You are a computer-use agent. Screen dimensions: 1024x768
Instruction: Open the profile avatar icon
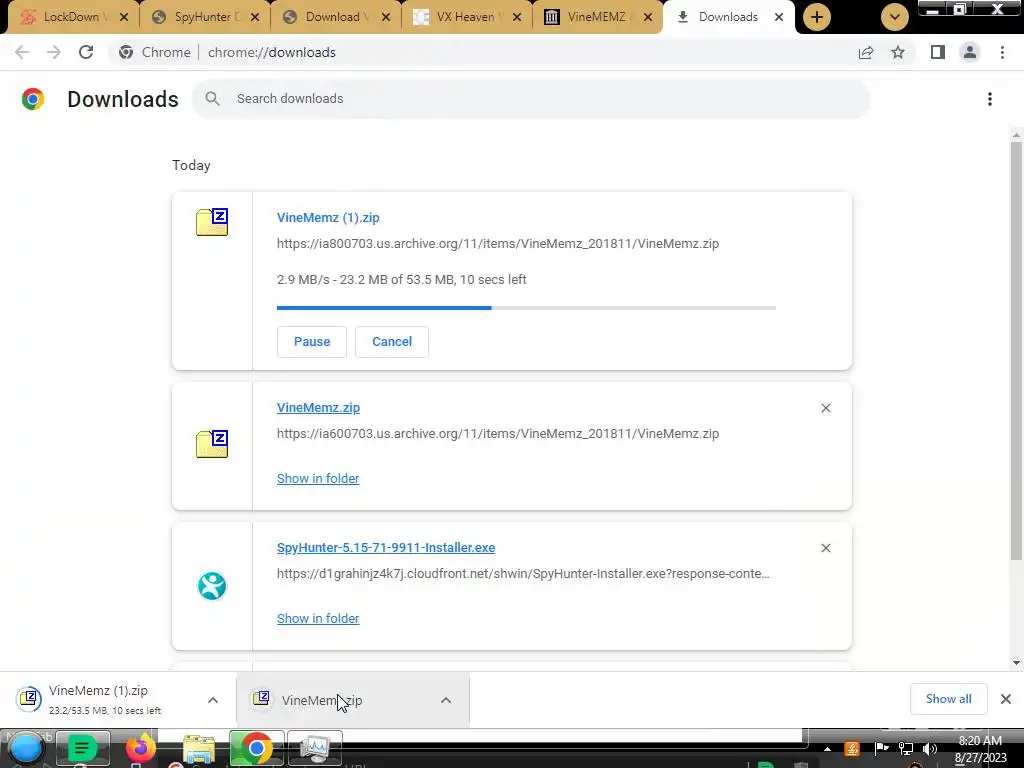click(x=970, y=52)
